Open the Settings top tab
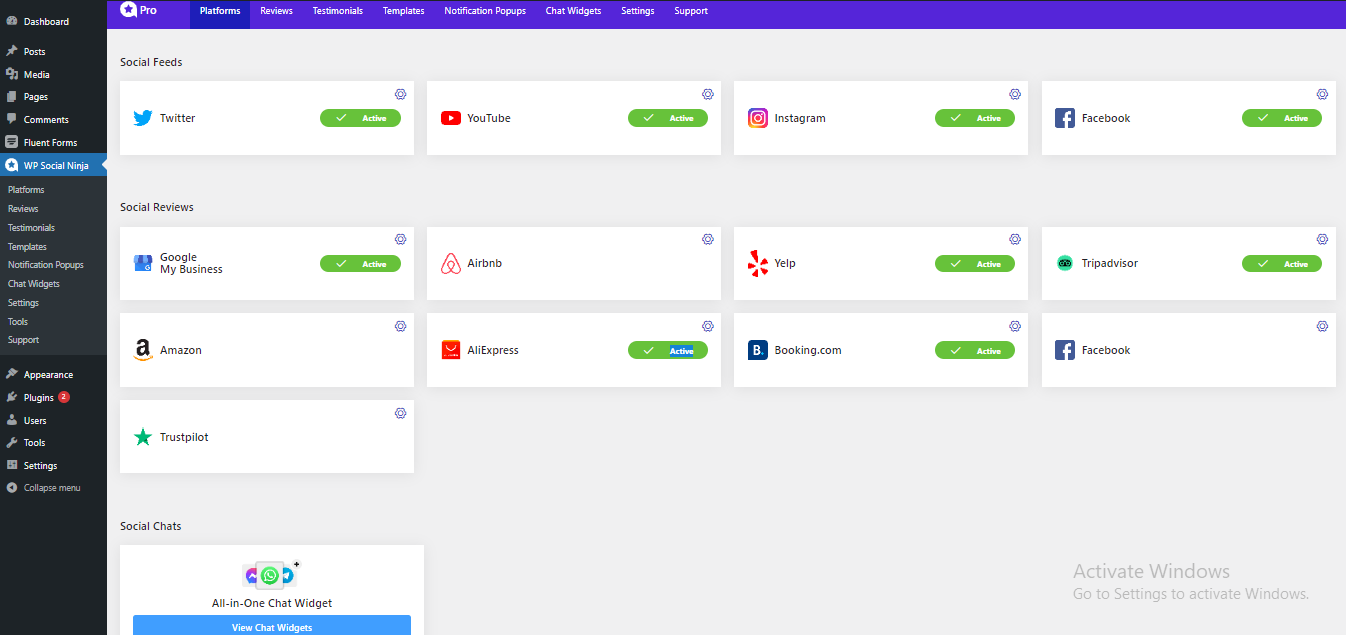1346x635 pixels. click(637, 11)
